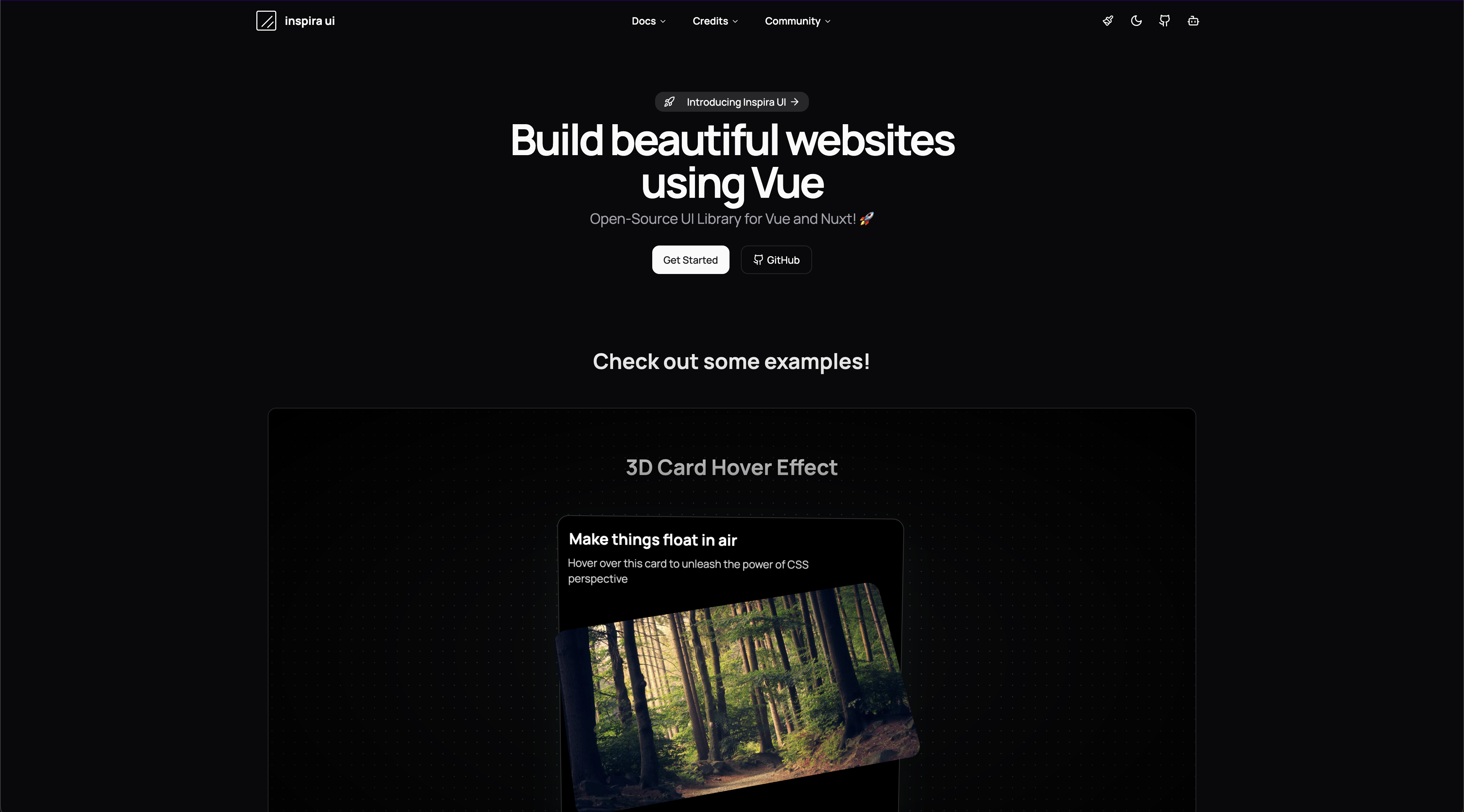
Task: Expand the Community dropdown menu
Action: pos(798,21)
